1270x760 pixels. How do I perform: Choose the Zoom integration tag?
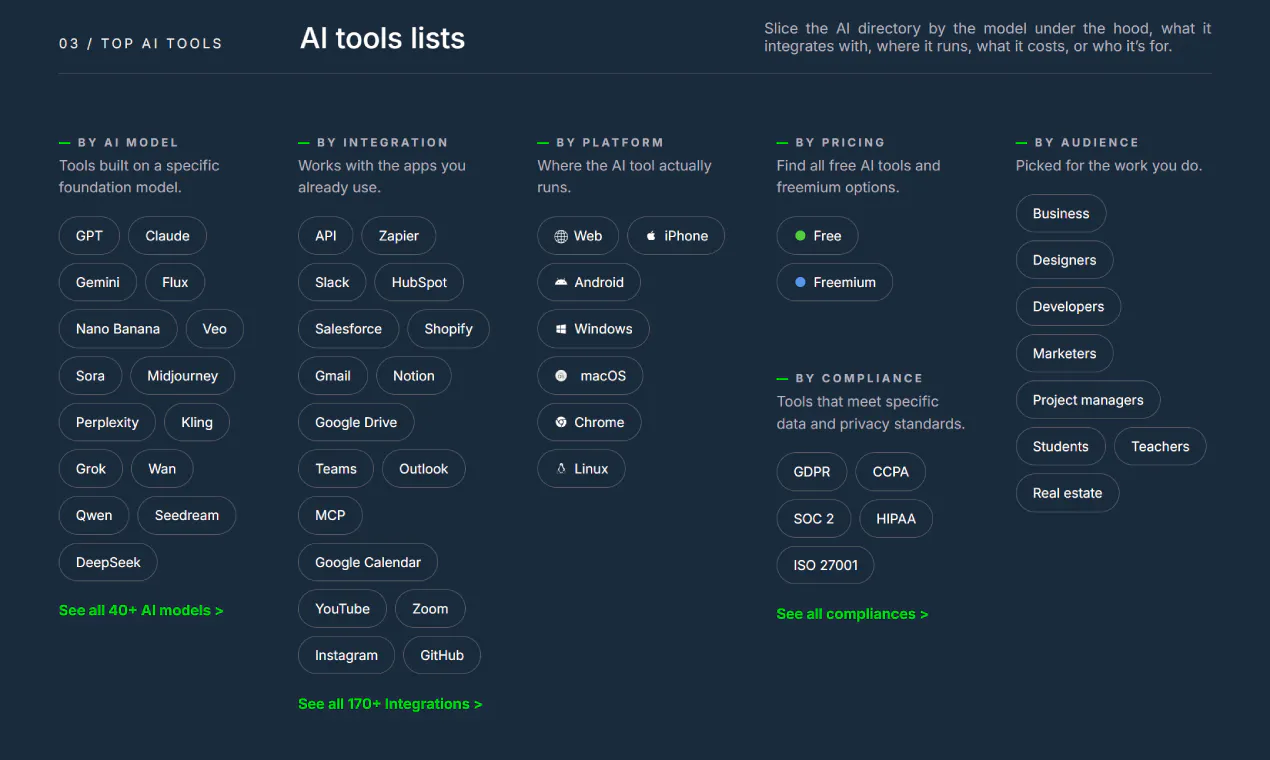430,609
